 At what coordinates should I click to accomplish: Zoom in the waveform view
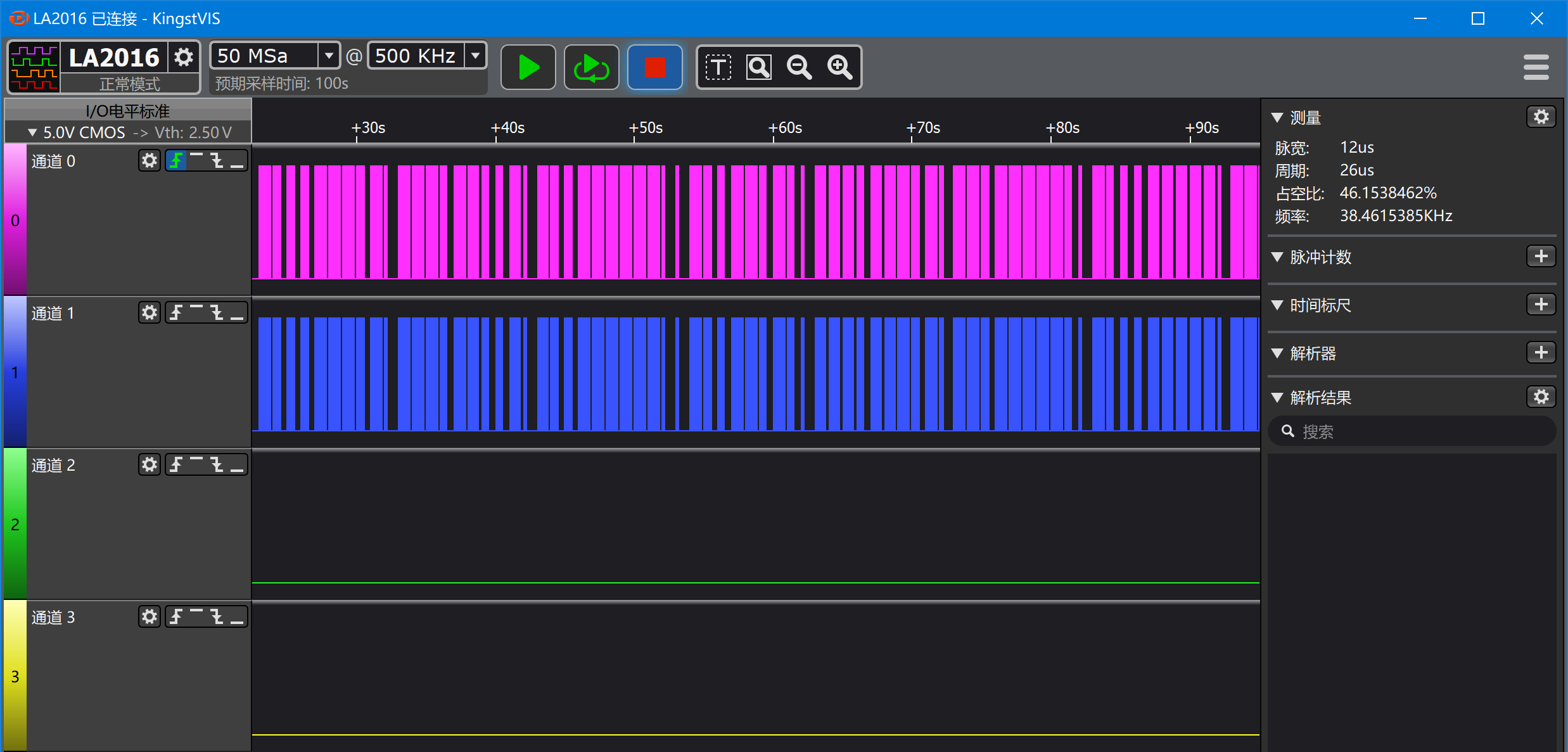[840, 67]
